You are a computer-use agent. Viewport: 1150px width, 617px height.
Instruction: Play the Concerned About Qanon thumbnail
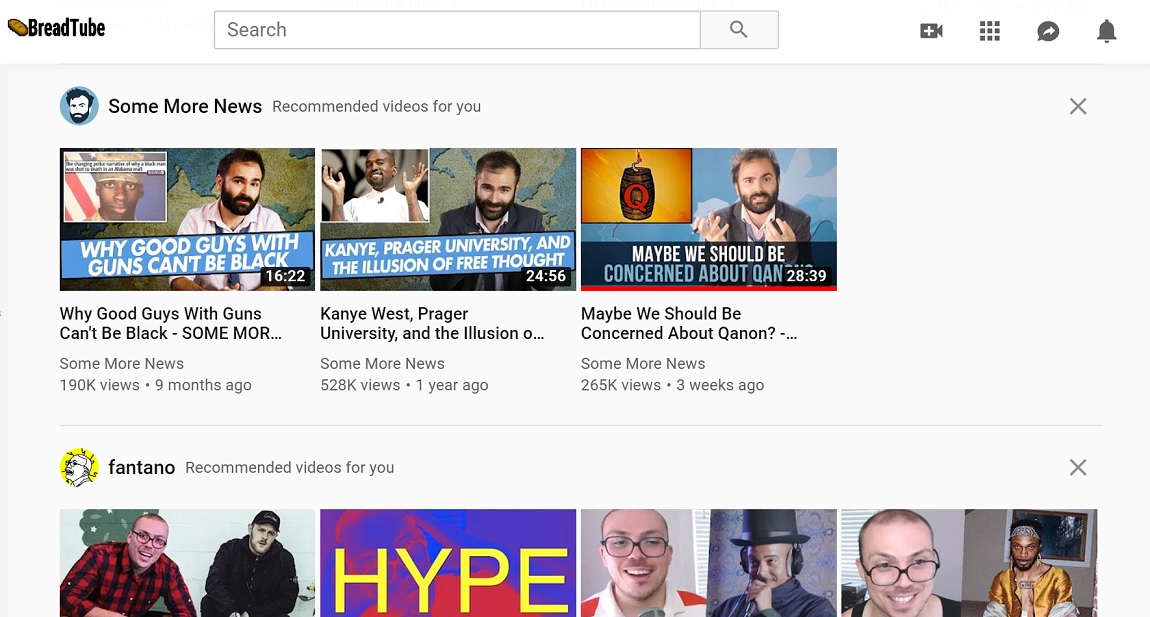click(x=708, y=219)
